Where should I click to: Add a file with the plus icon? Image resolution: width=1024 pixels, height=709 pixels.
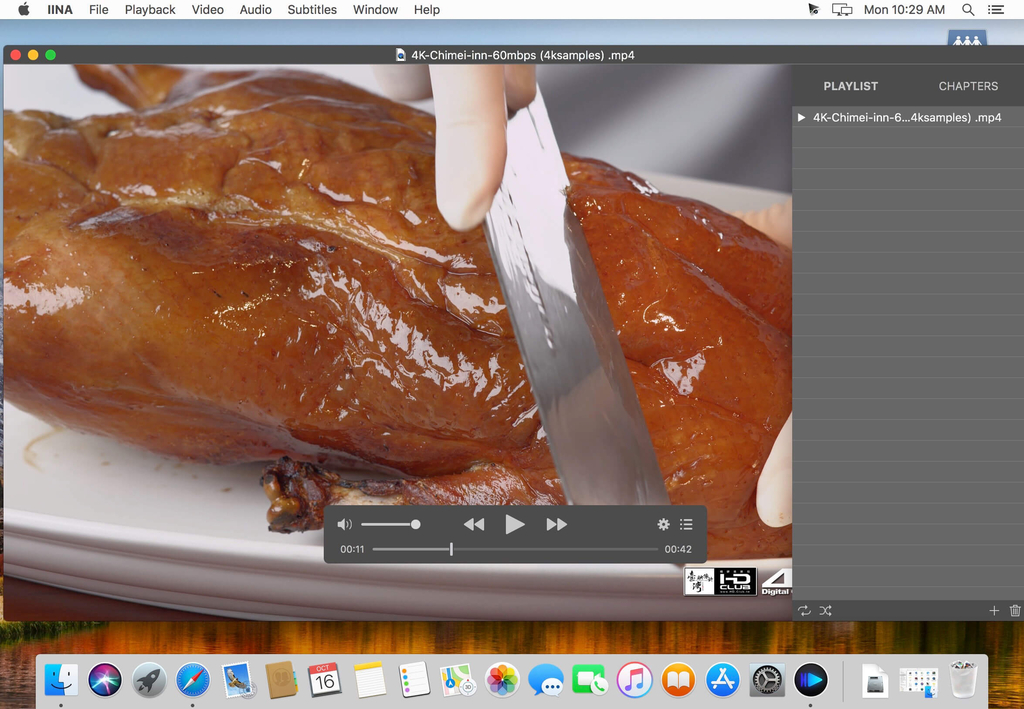(x=994, y=610)
